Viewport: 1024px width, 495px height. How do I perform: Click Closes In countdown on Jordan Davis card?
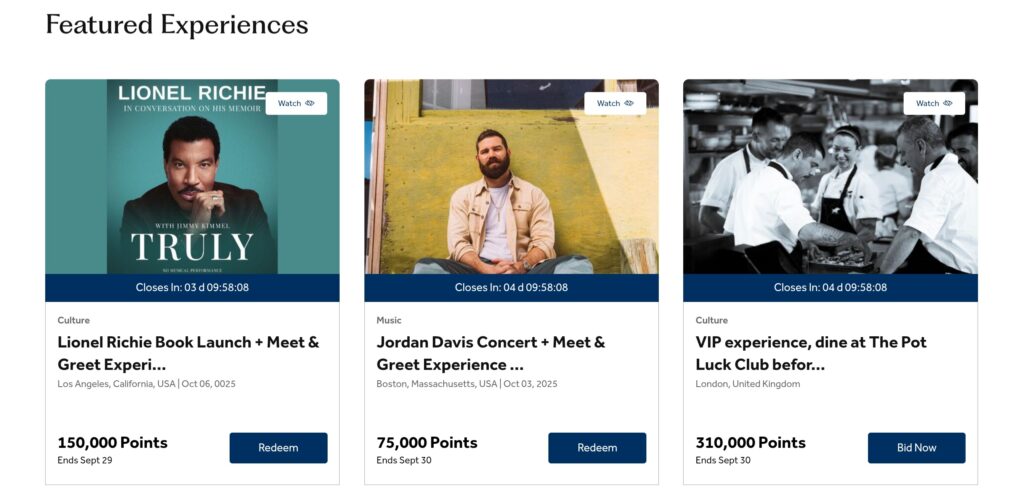point(511,288)
